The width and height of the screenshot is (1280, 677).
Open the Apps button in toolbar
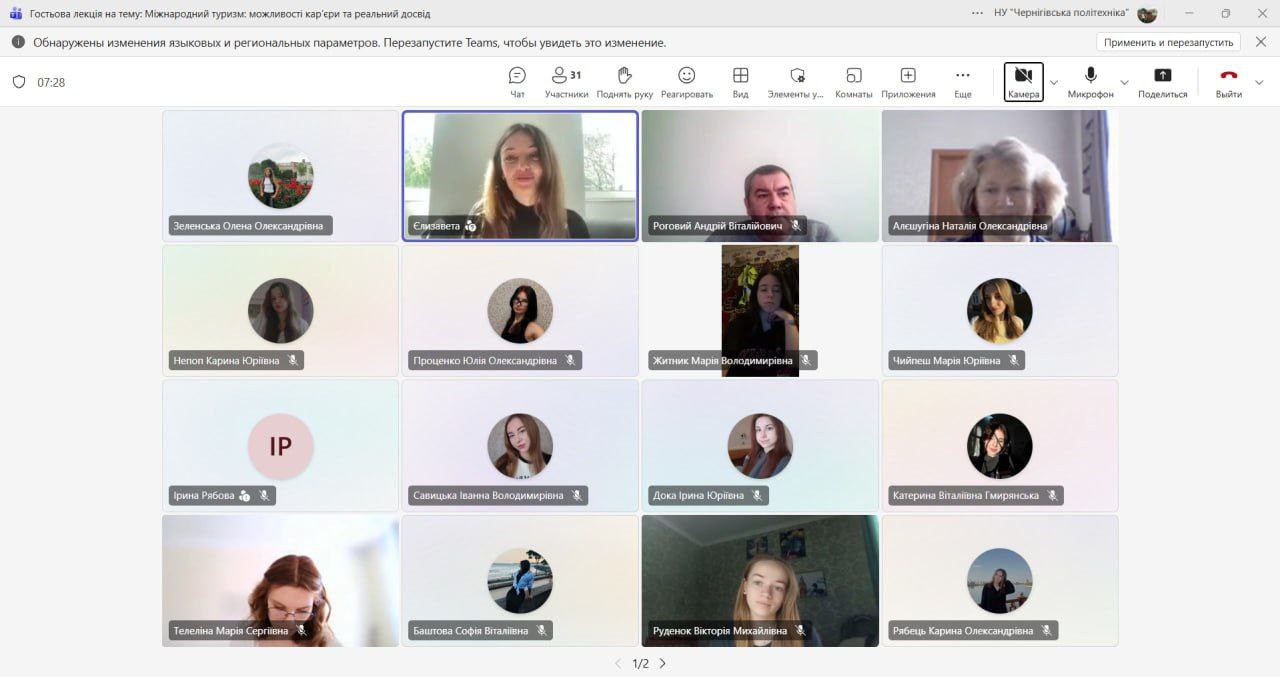pyautogui.click(x=908, y=82)
